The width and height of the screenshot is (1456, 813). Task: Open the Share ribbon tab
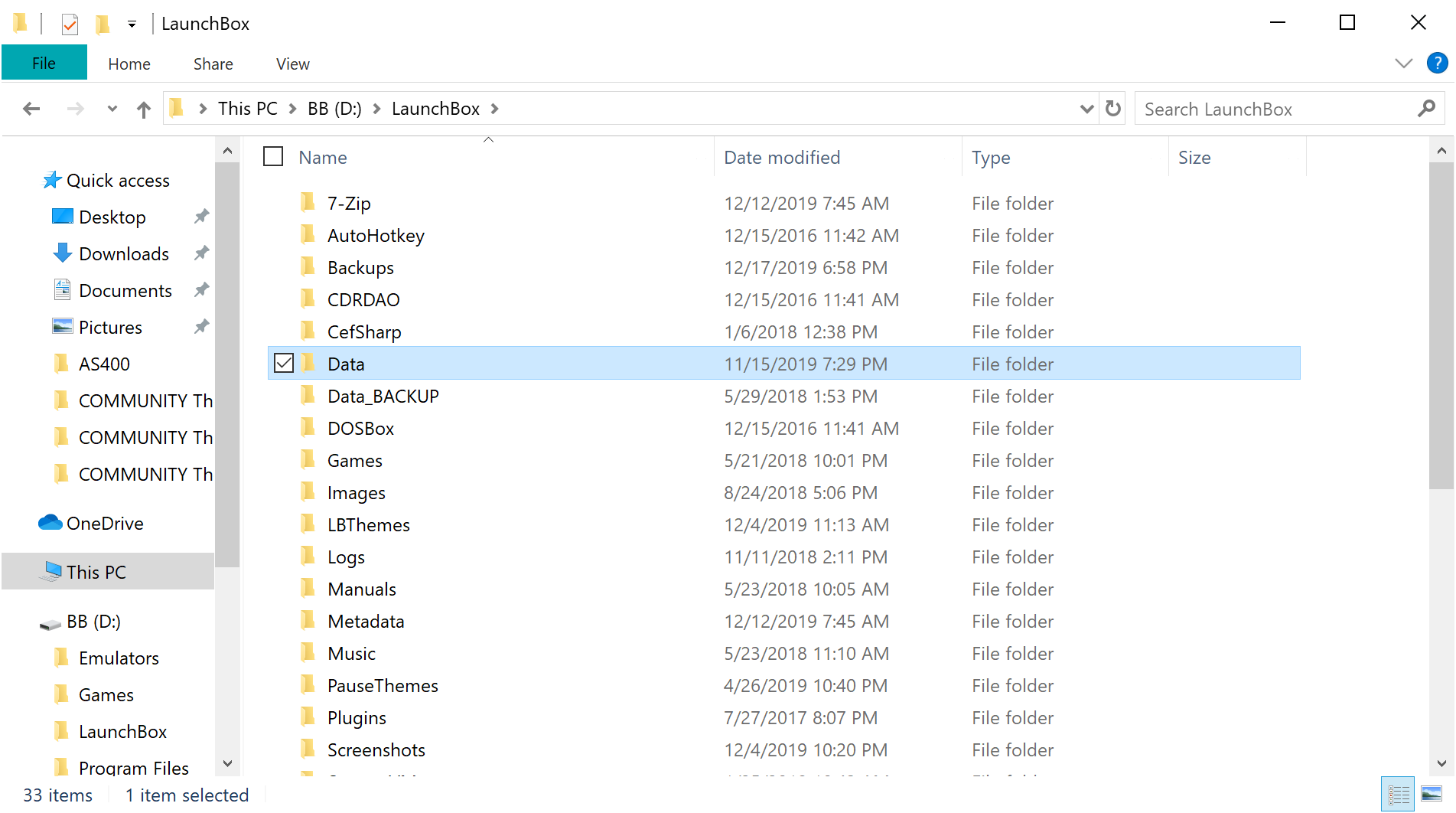click(x=213, y=64)
